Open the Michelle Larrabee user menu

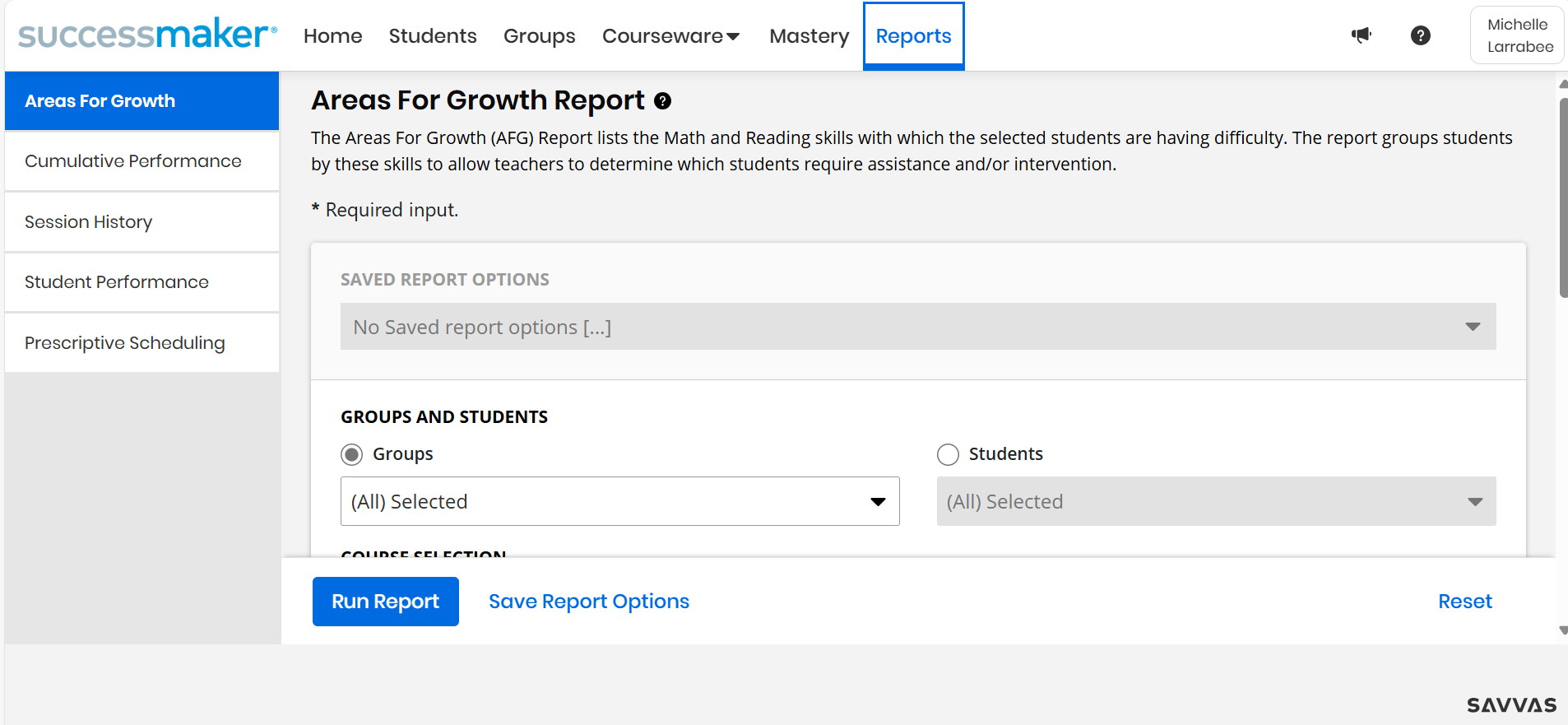(x=1519, y=35)
